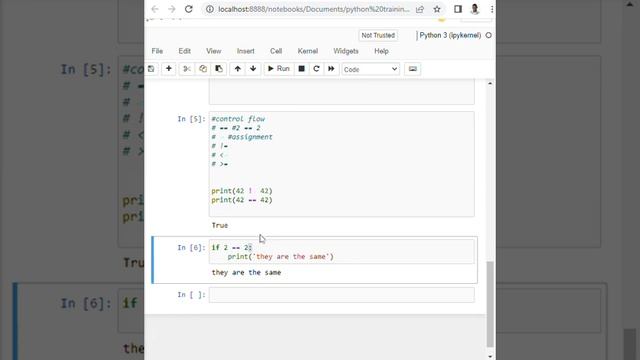
Task: Restart the kernel icon
Action: (x=316, y=69)
